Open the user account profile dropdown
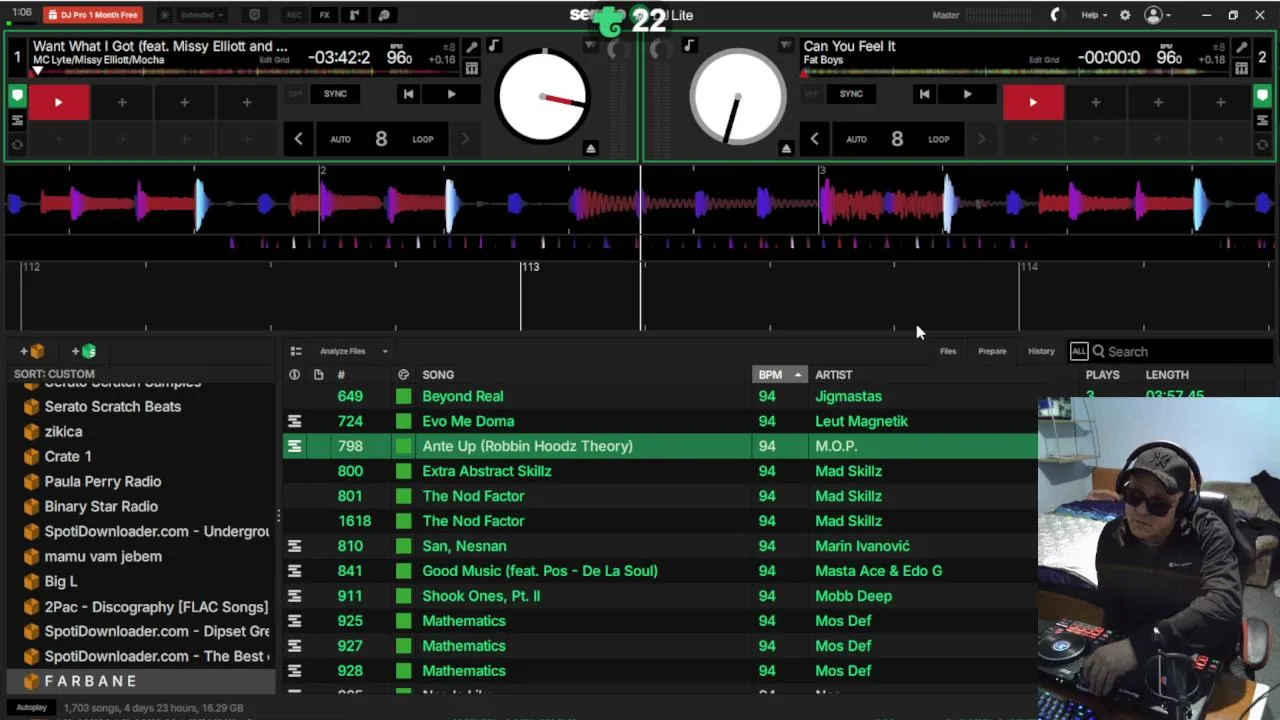Viewport: 1280px width, 720px height. click(1157, 15)
